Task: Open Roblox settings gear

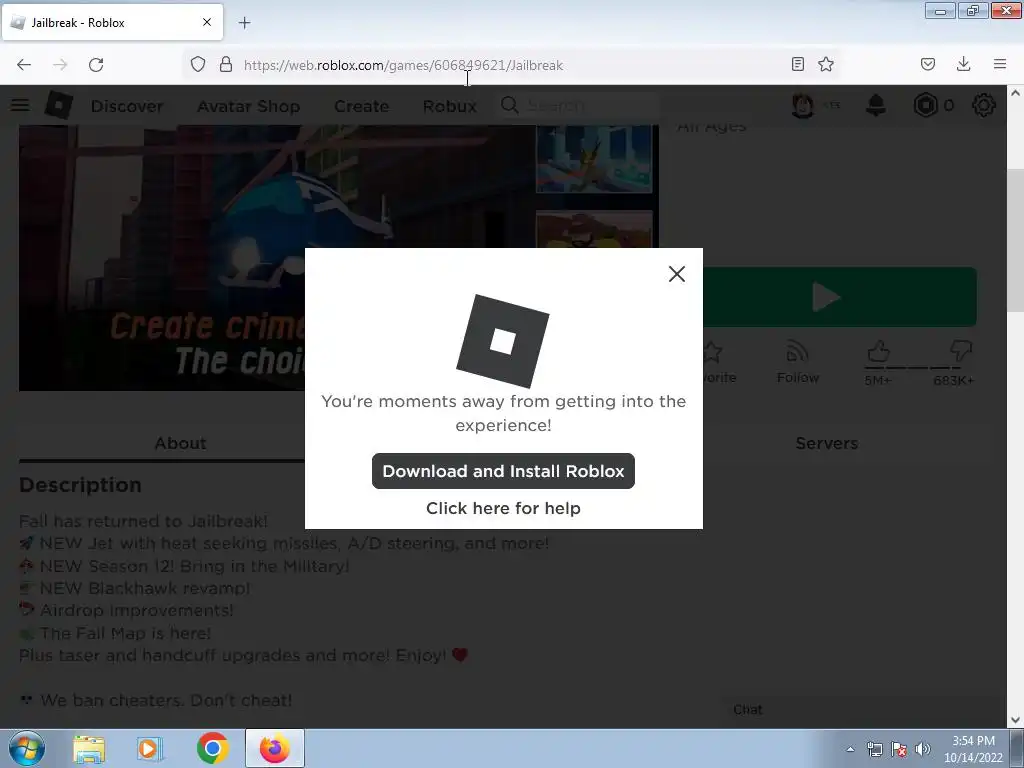Action: (x=984, y=105)
